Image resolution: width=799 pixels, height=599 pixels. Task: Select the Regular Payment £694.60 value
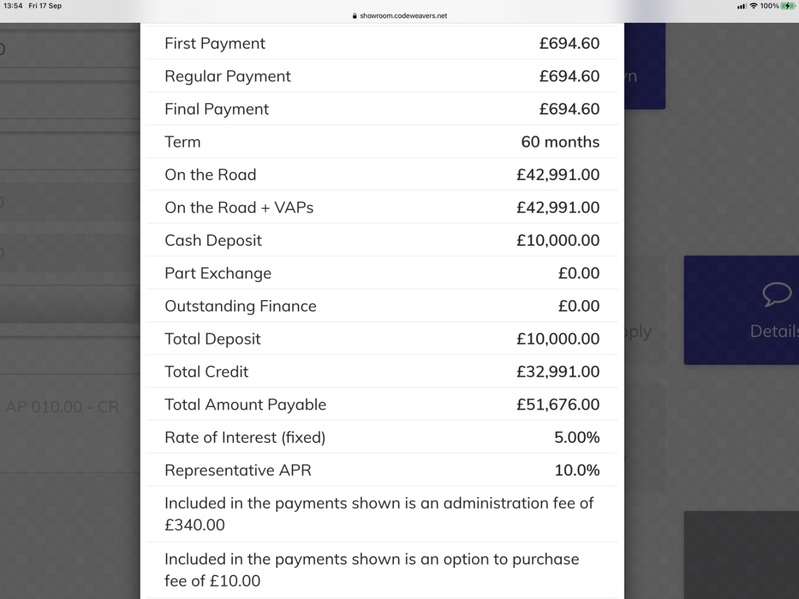(569, 76)
